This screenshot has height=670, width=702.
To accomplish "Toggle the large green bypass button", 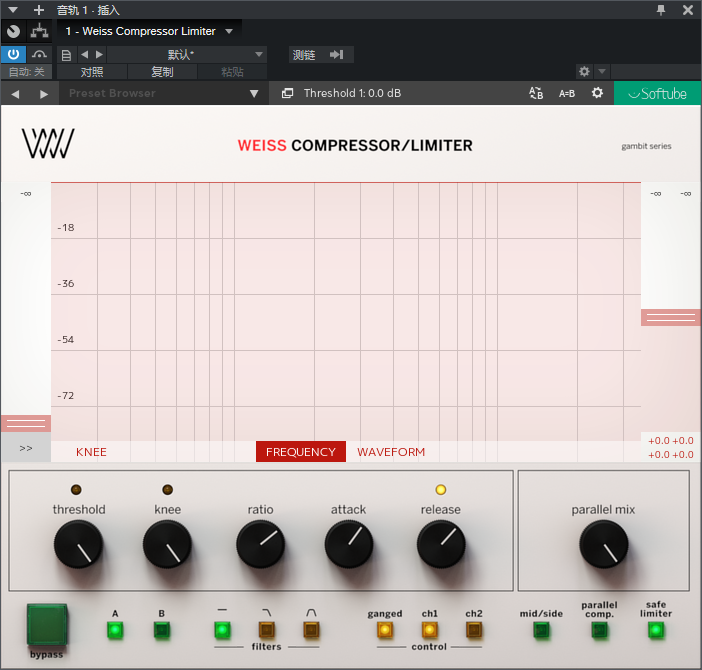I will tap(47, 625).
